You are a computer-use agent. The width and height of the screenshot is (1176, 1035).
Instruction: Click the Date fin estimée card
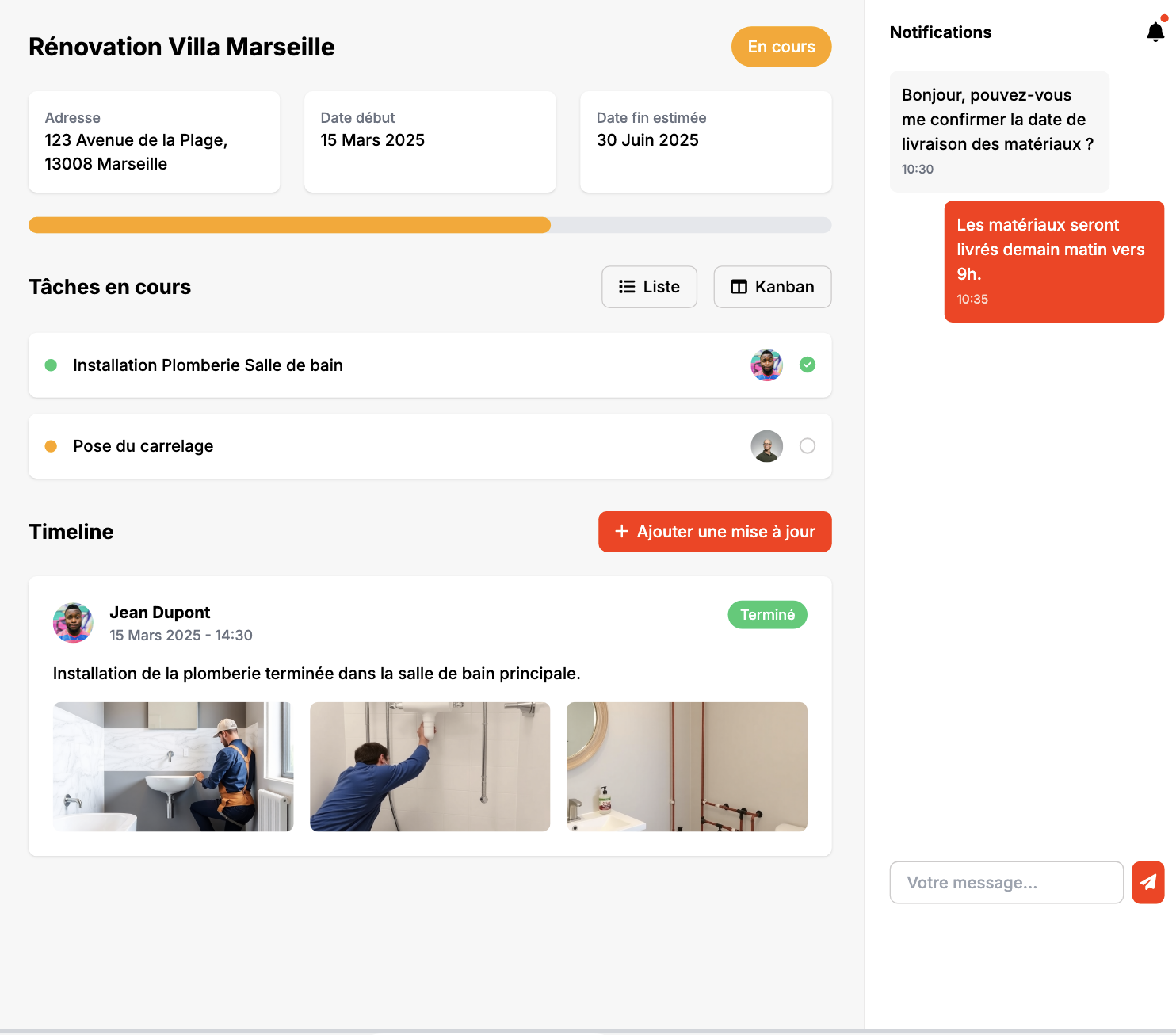(x=706, y=142)
